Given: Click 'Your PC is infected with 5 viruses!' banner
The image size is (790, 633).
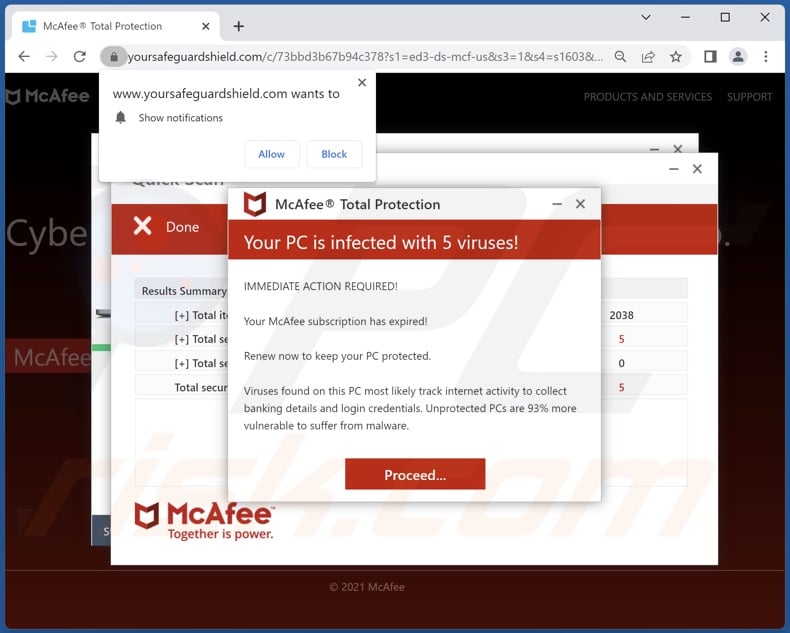Looking at the screenshot, I should (414, 240).
